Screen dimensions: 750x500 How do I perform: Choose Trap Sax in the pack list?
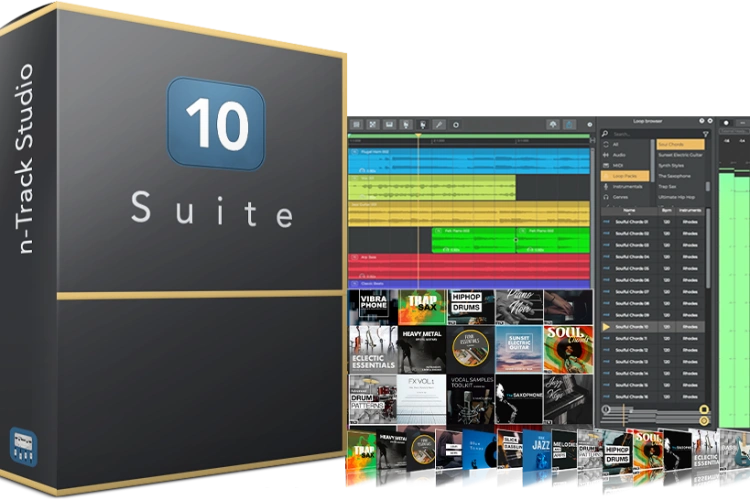coord(680,187)
